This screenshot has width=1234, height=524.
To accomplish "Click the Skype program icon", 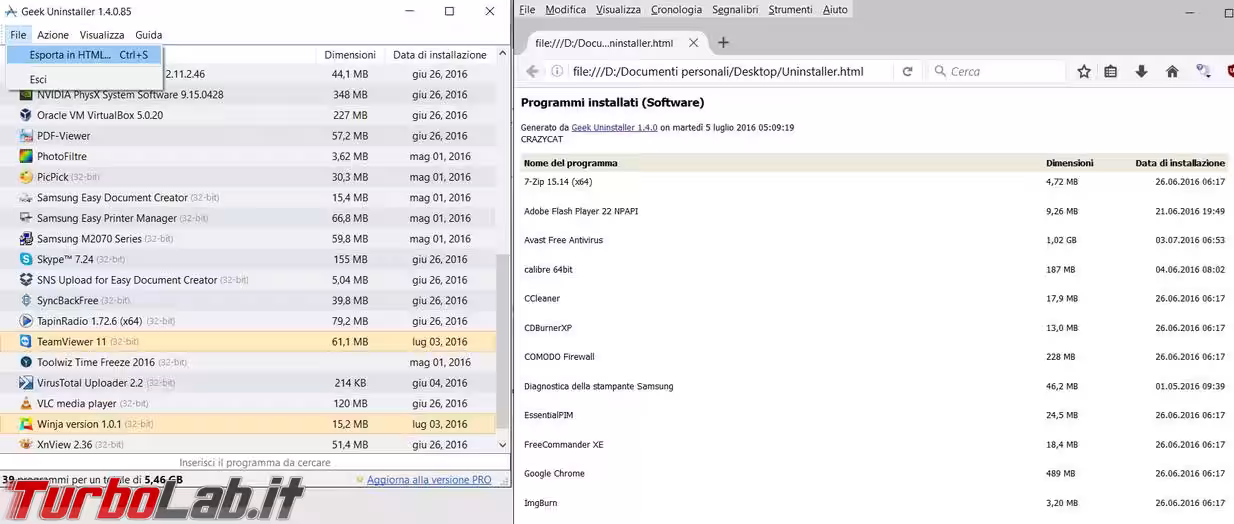I will coord(26,260).
